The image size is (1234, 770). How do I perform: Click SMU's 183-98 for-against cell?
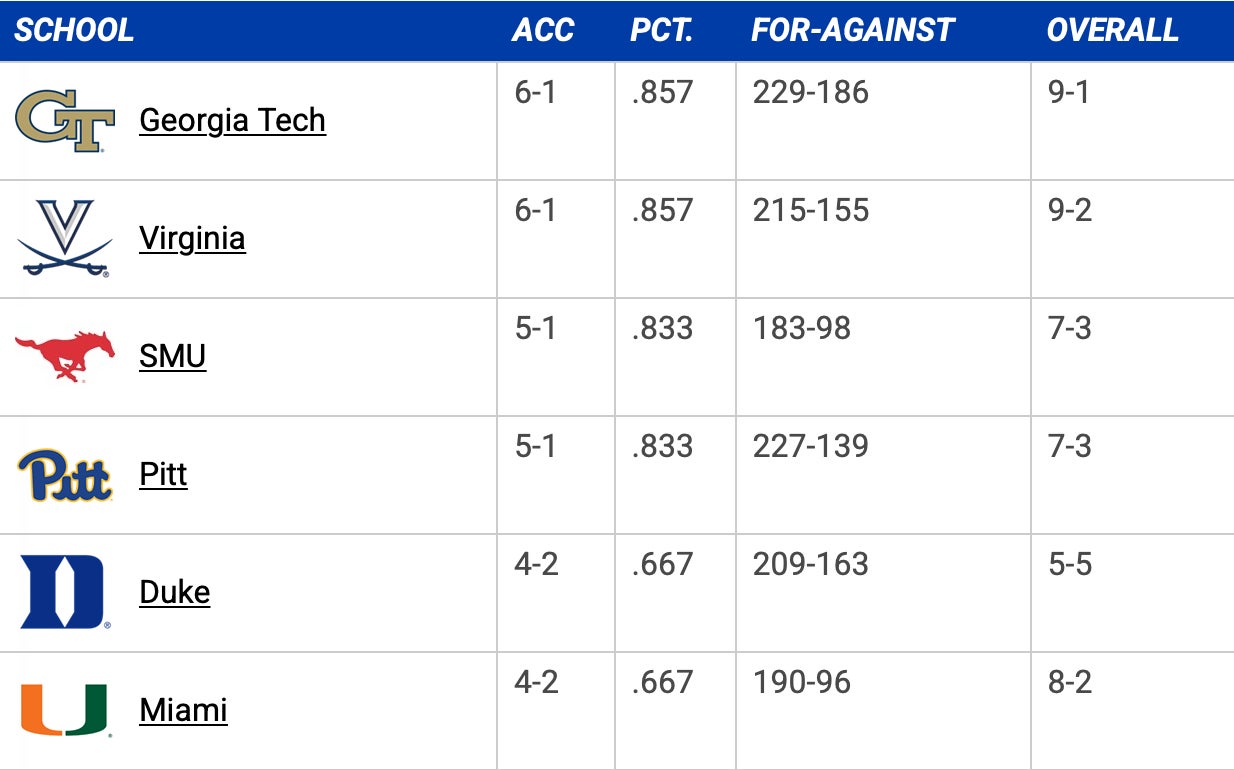click(801, 329)
